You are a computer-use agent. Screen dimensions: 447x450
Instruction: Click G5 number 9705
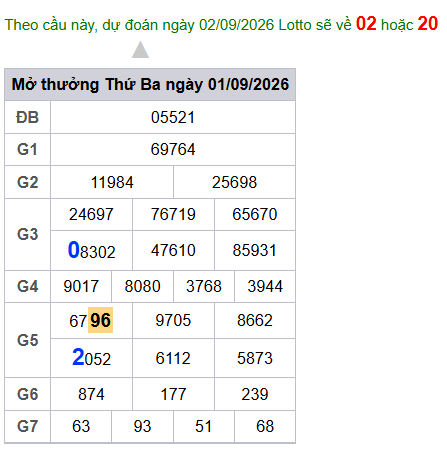173,320
